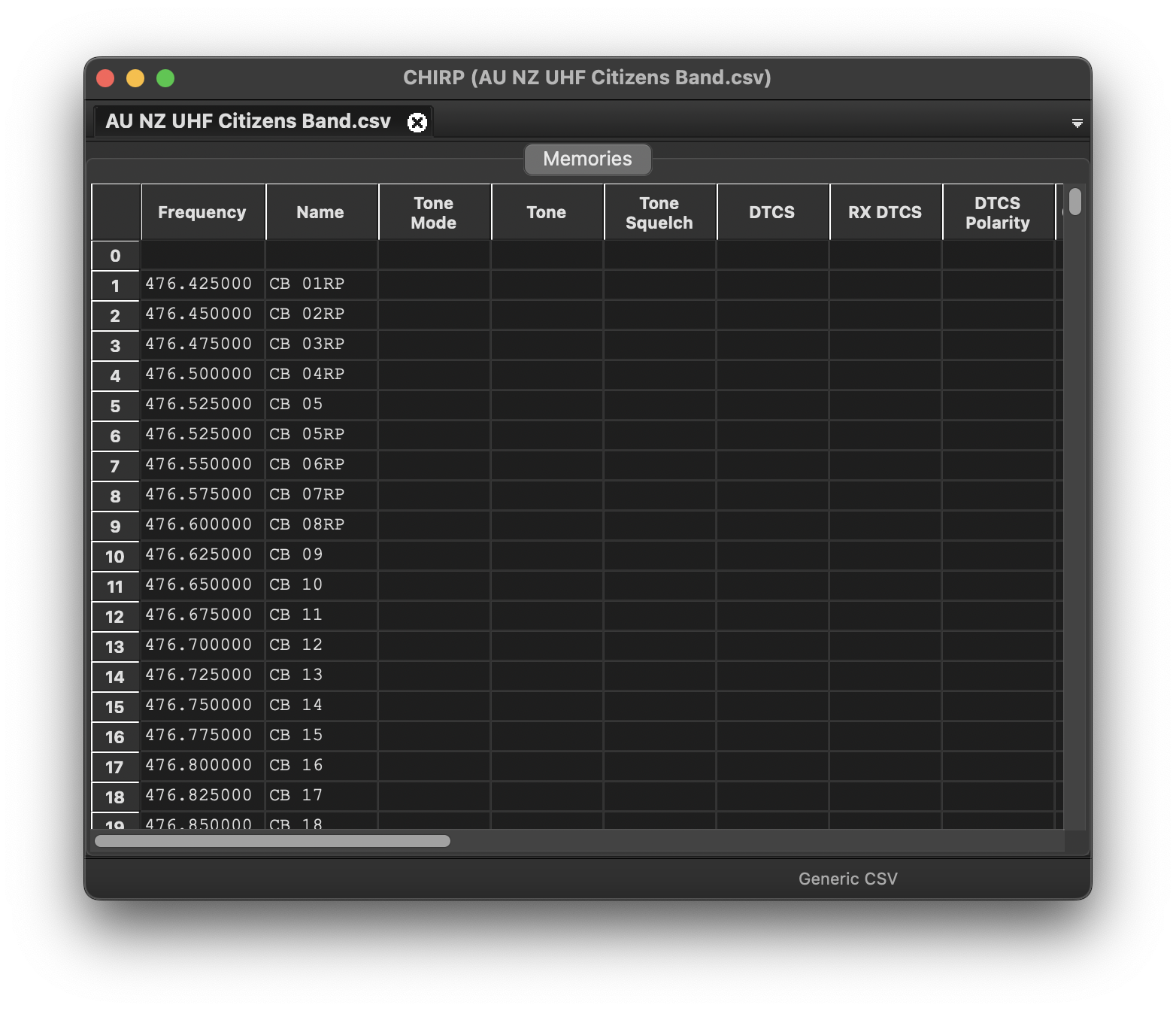Select name cell CB 14

pos(322,706)
